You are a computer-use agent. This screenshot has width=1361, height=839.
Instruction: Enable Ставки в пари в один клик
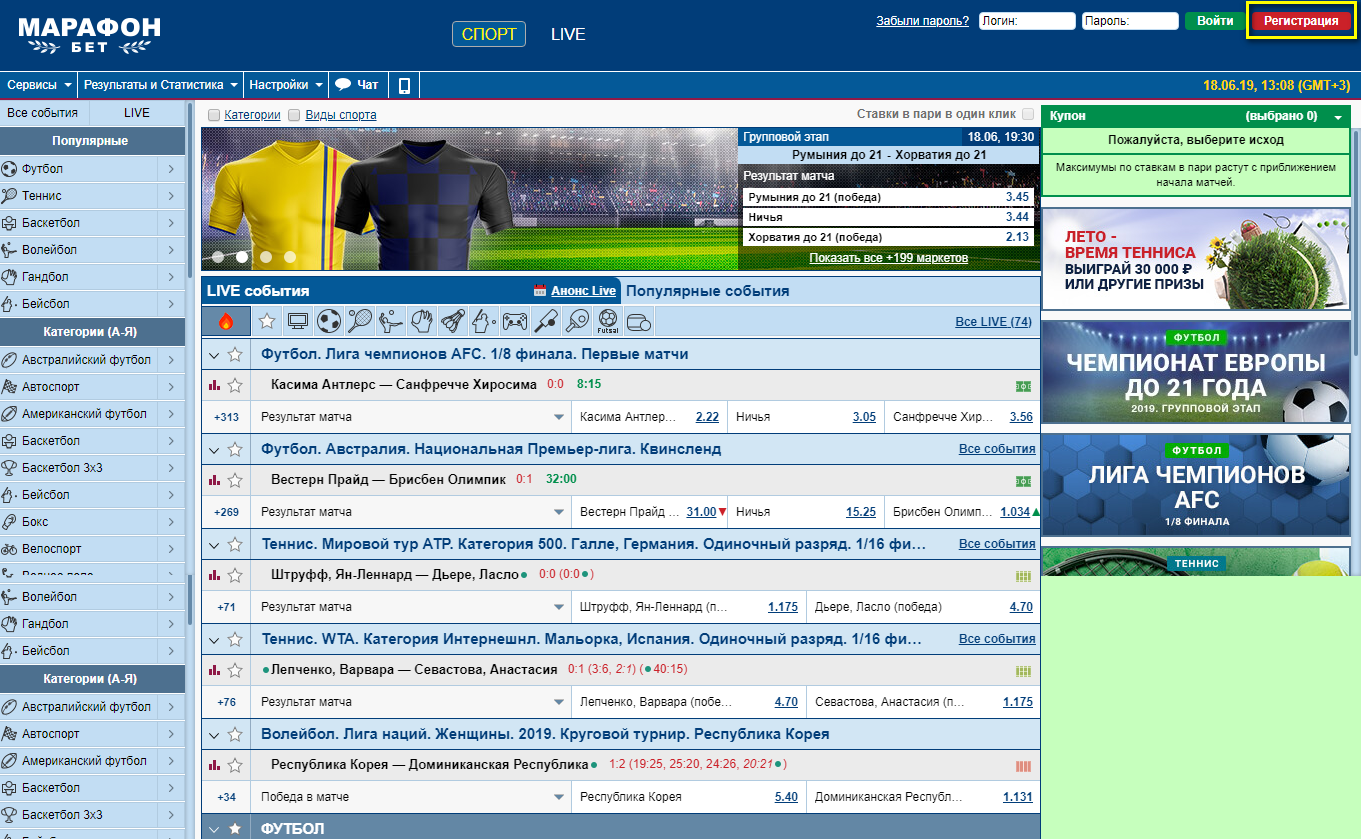point(1028,115)
